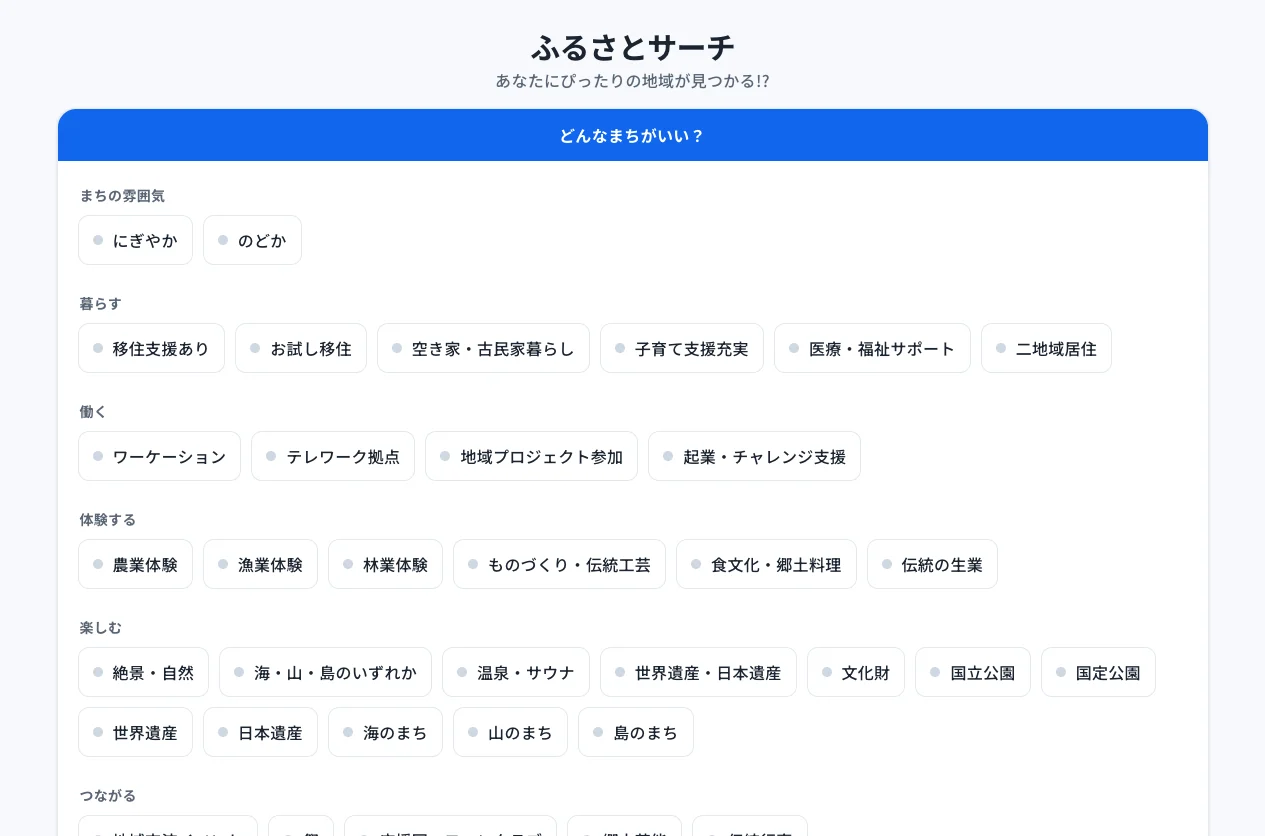Choose the 医療・福祉サポート chip

point(872,348)
